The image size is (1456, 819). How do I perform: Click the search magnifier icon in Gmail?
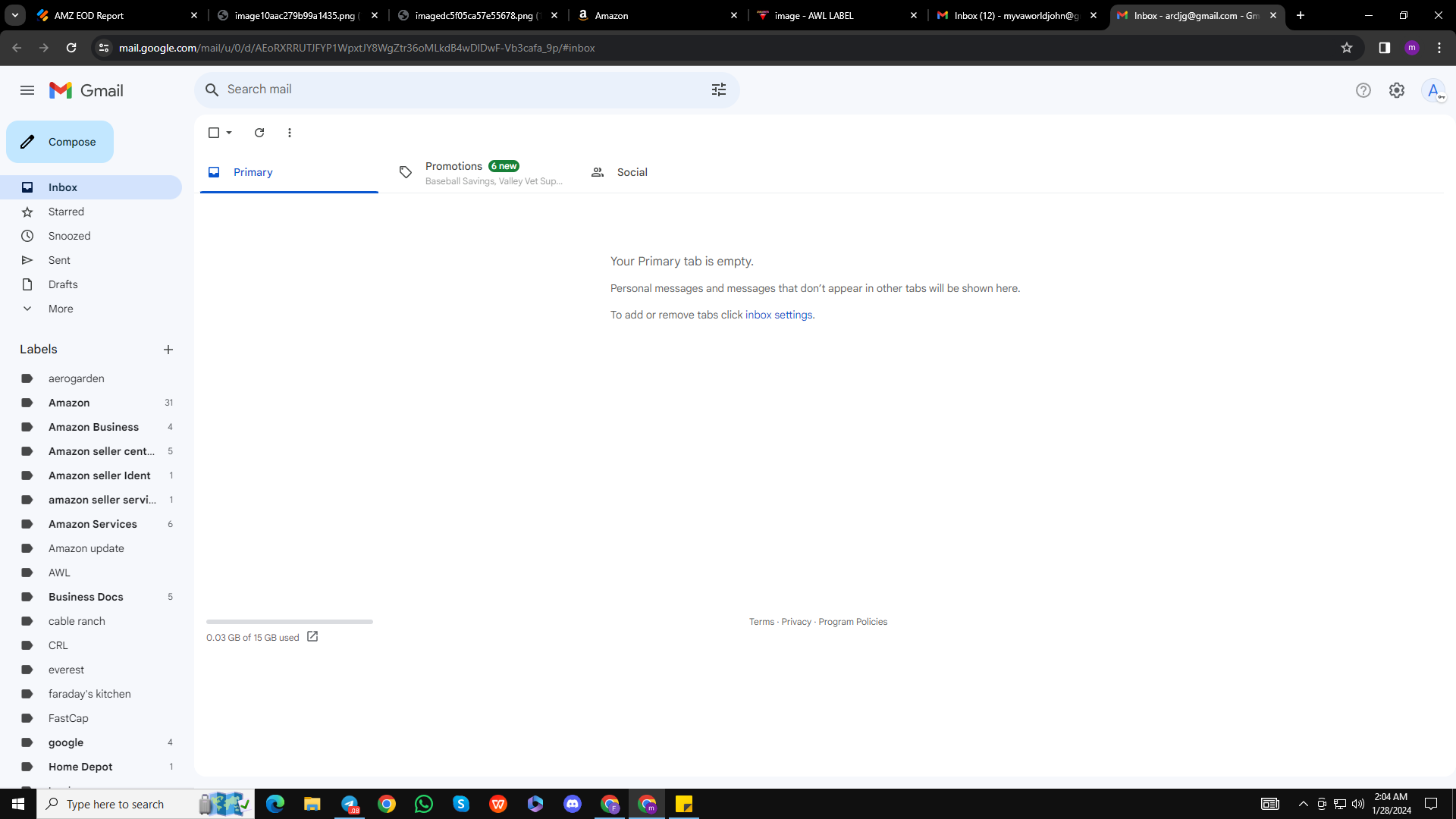(212, 89)
